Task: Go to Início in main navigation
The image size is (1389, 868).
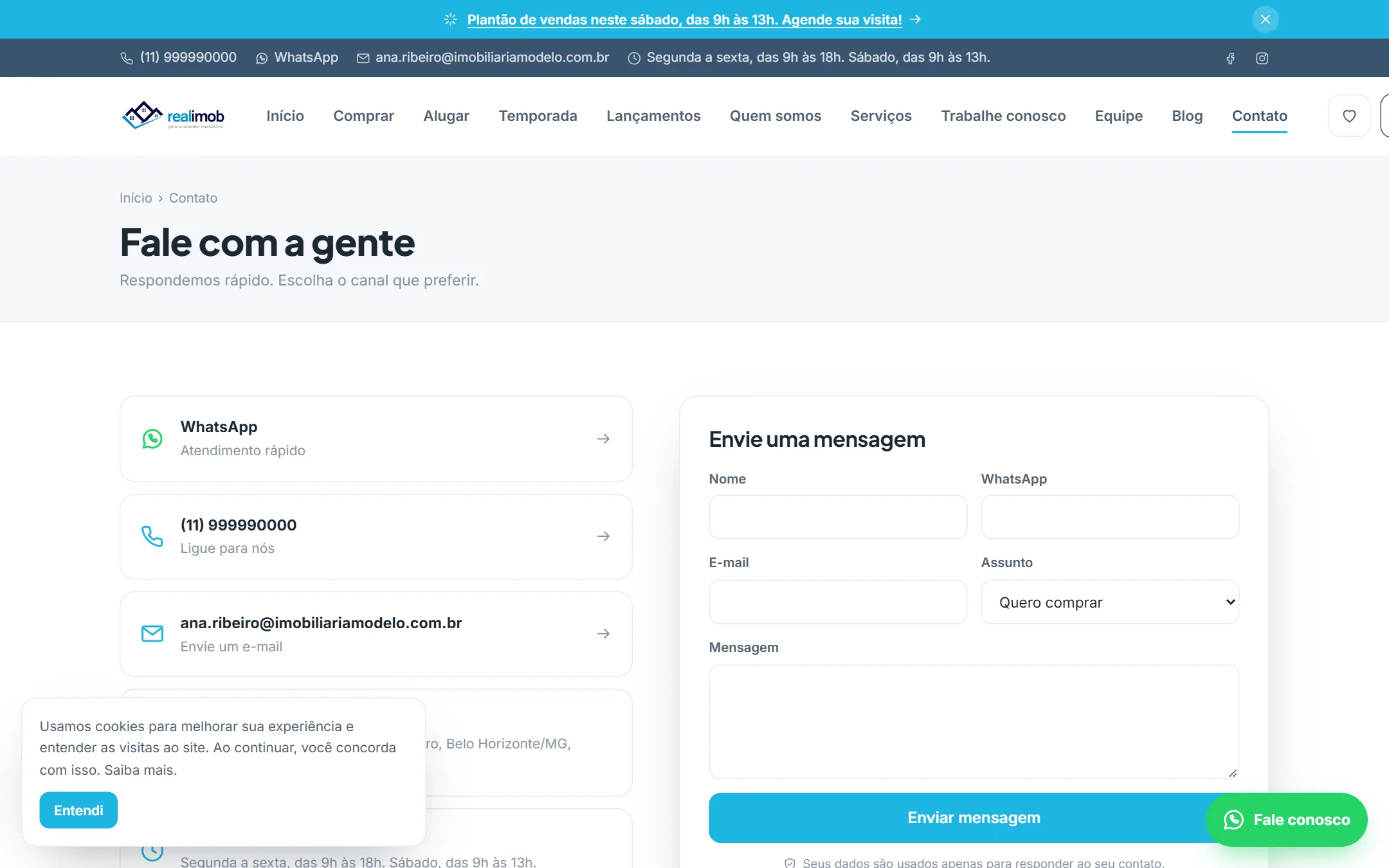Action: click(x=285, y=116)
